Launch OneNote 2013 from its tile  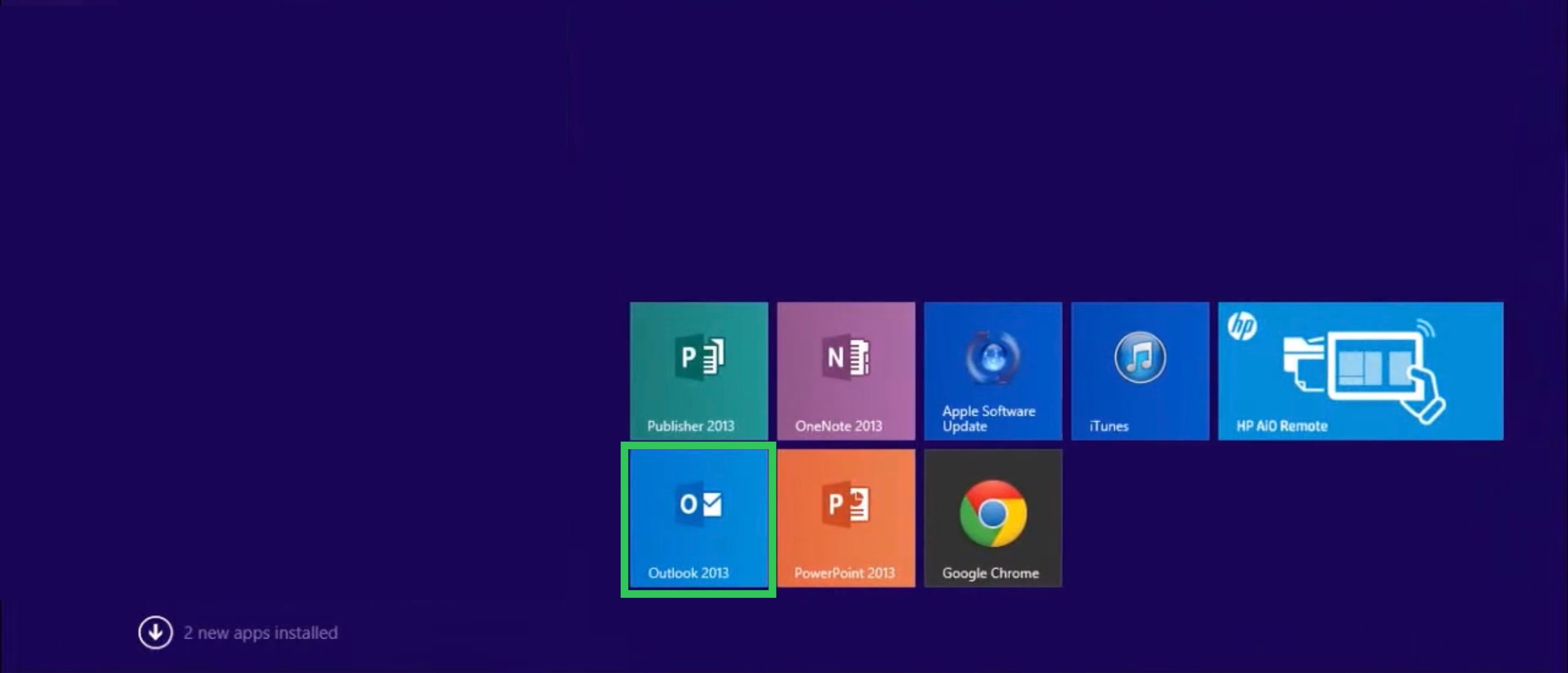pos(845,371)
